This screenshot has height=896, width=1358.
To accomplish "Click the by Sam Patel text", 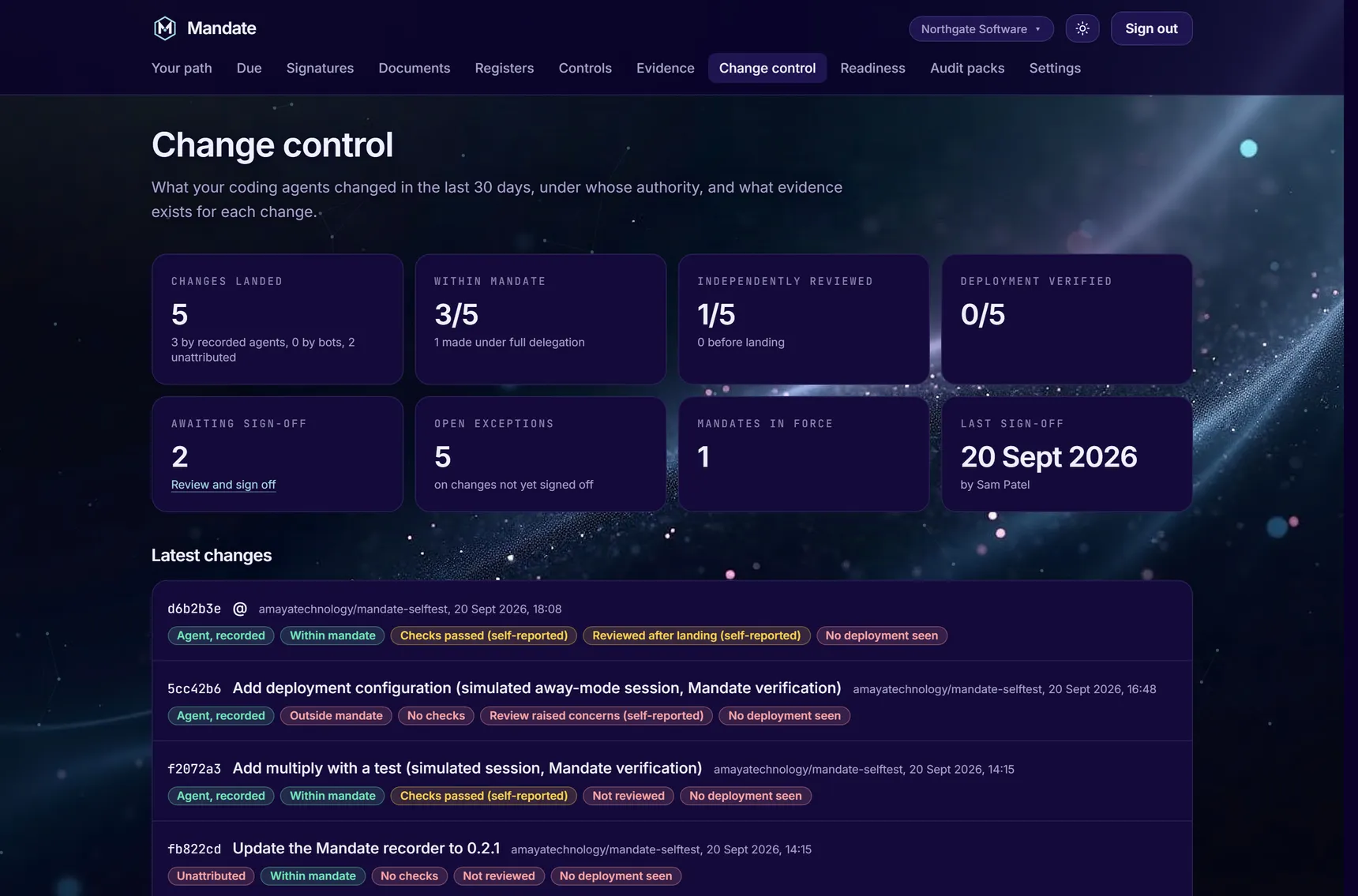I will (x=995, y=485).
